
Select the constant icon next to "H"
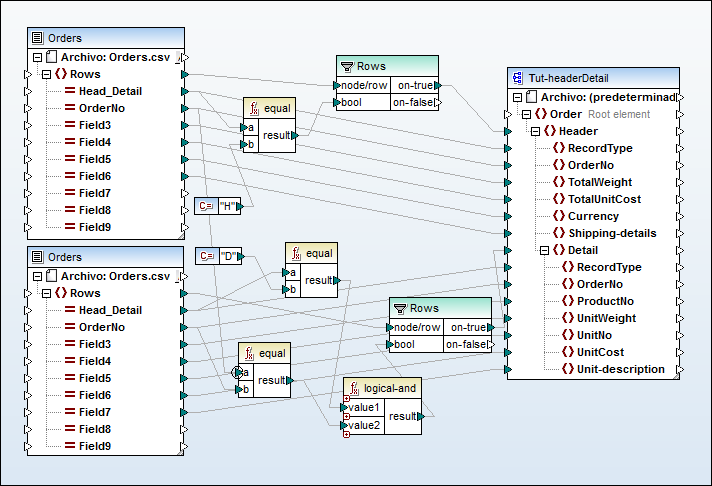point(207,206)
